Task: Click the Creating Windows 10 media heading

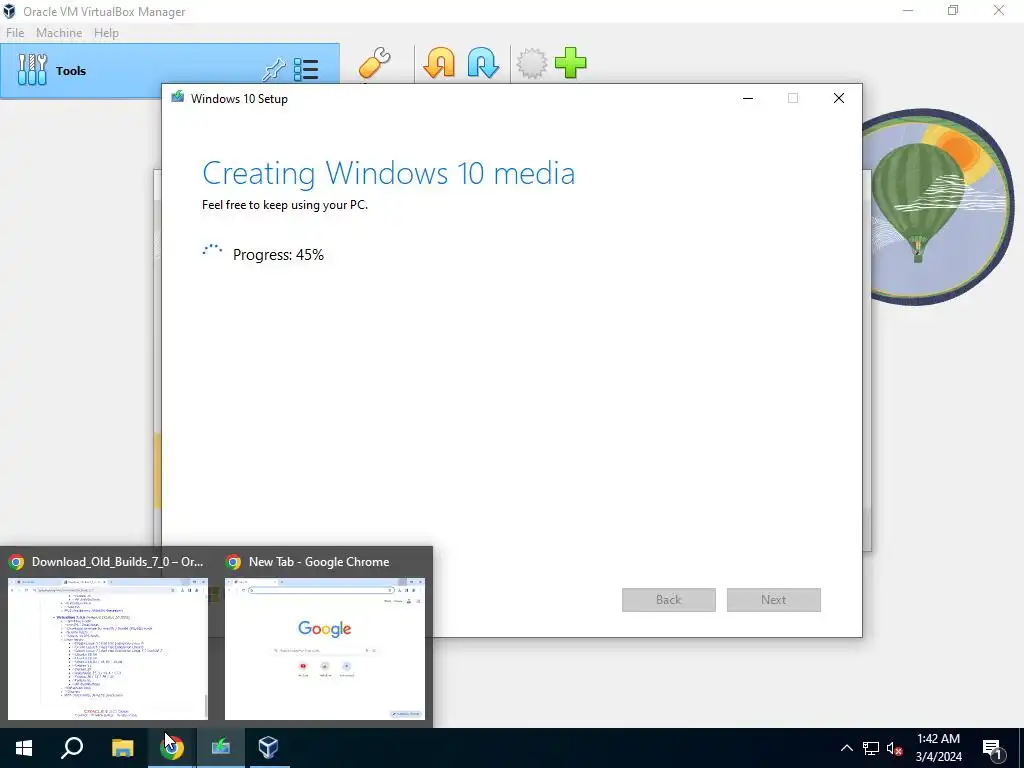Action: click(389, 174)
